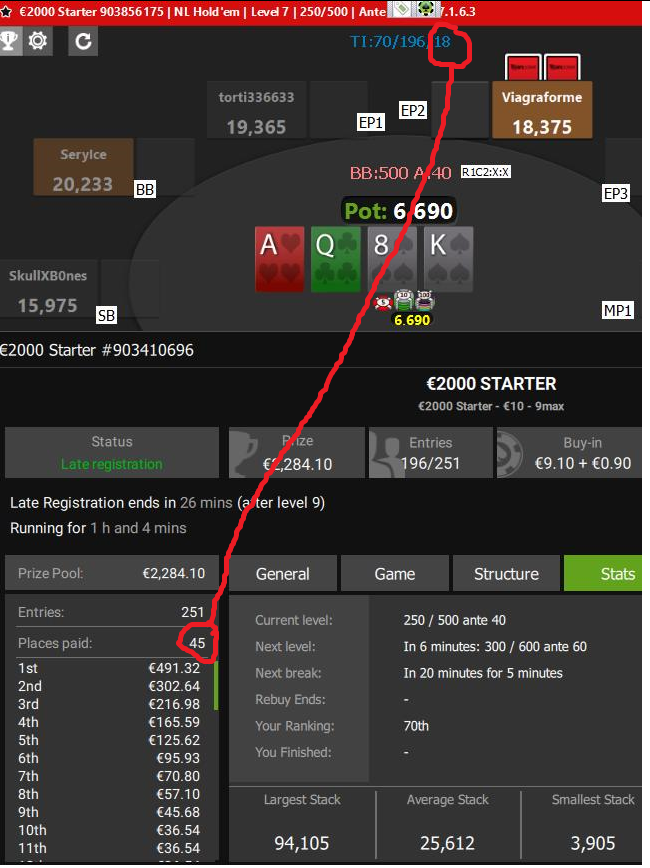Select torti336633 player seat
The image size is (650, 868).
coord(256,110)
